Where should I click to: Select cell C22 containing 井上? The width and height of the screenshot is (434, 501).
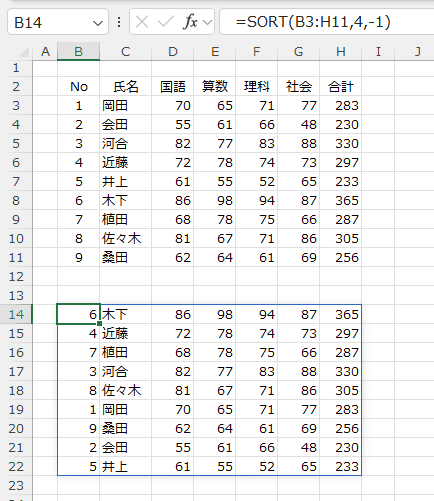125,466
